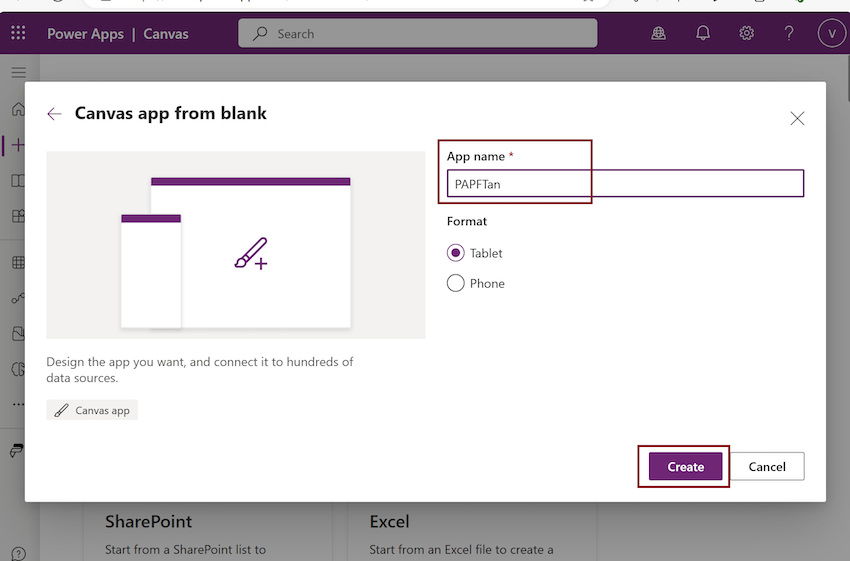Open the settings gear icon
Viewport: 850px width, 561px height.
click(x=746, y=34)
